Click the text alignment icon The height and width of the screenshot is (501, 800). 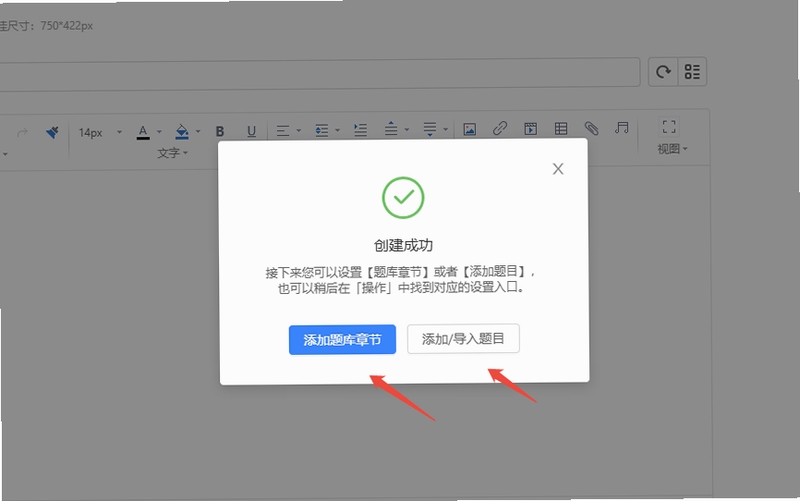283,131
